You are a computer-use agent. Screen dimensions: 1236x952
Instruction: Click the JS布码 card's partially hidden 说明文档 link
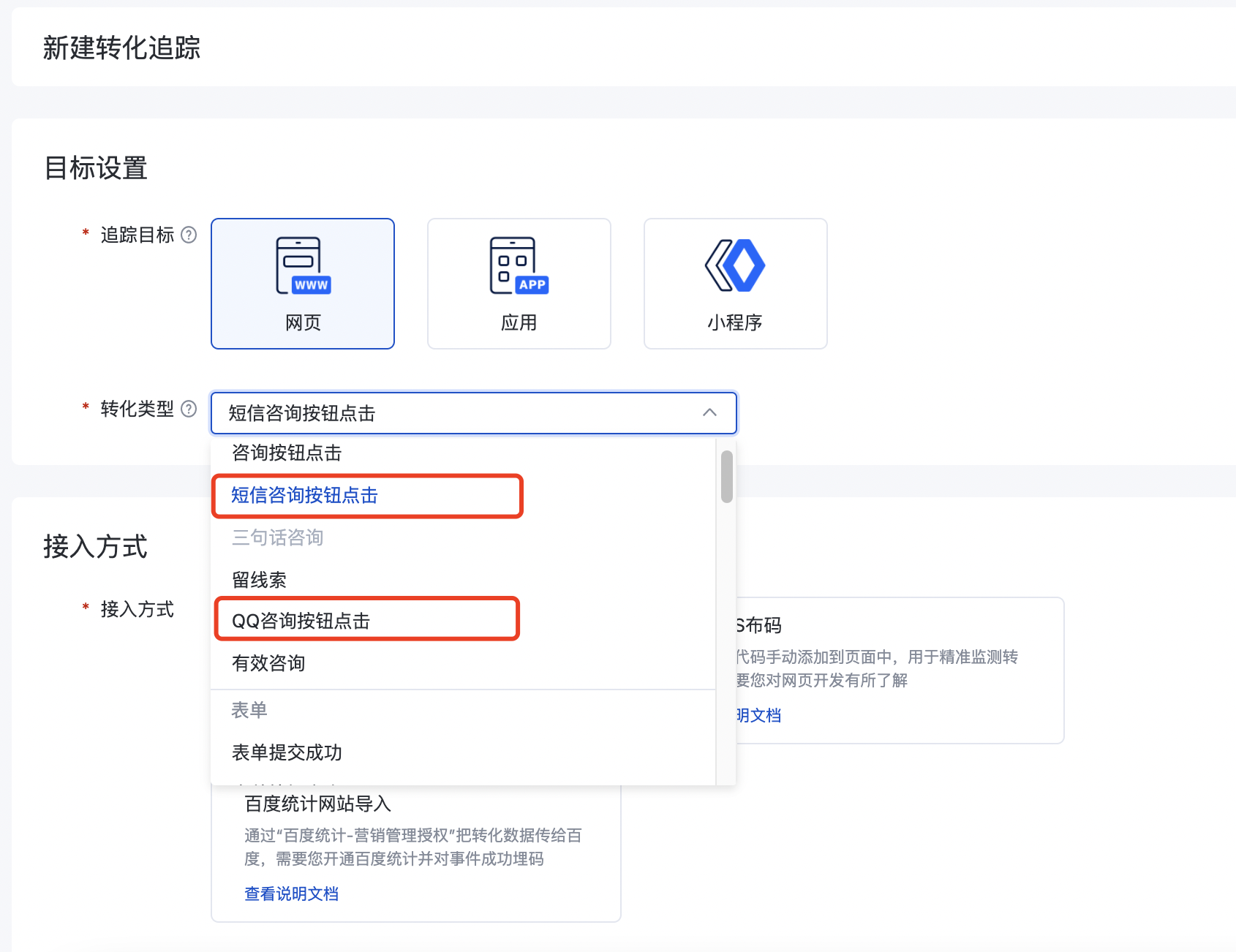tap(759, 715)
